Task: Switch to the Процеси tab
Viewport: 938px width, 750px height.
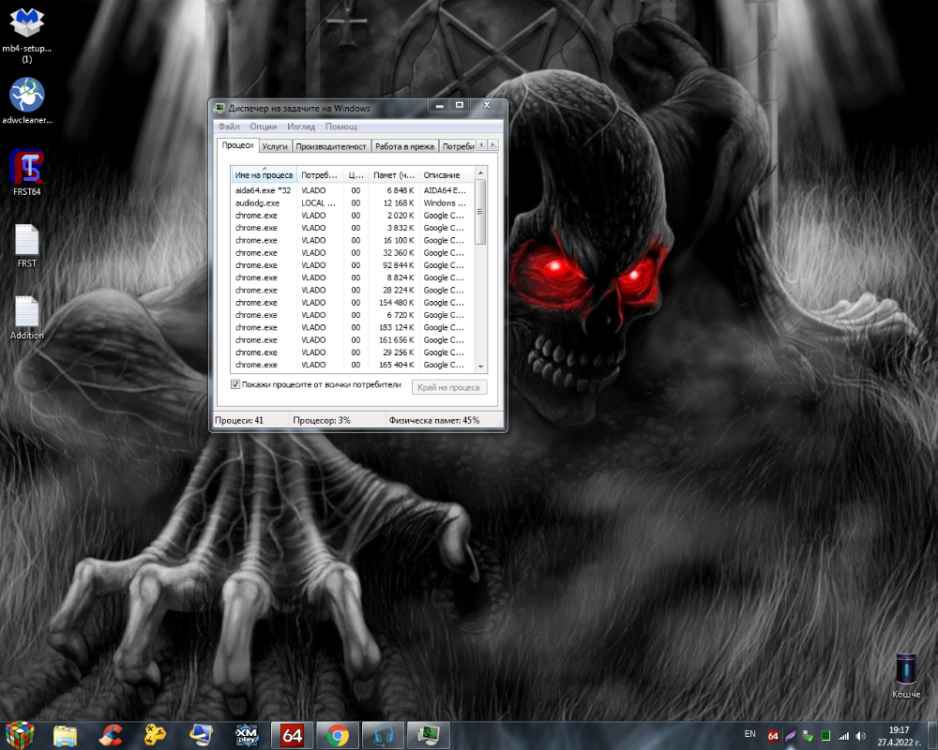Action: (237, 145)
